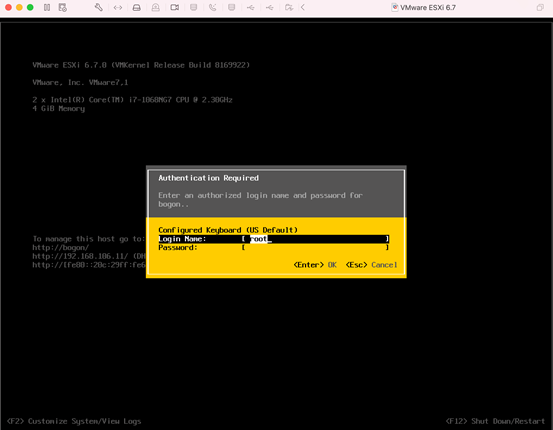Screen dimensions: 553x430
Task: Click the CD/DVD drive device icon
Action: click(156, 7)
